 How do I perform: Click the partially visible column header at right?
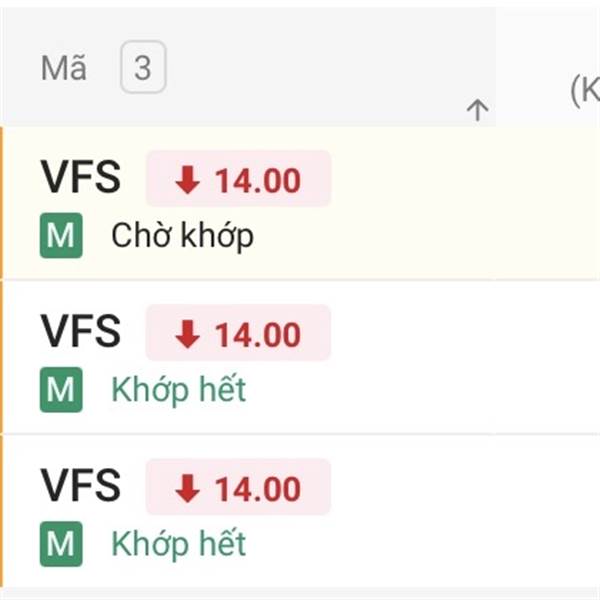pyautogui.click(x=583, y=92)
